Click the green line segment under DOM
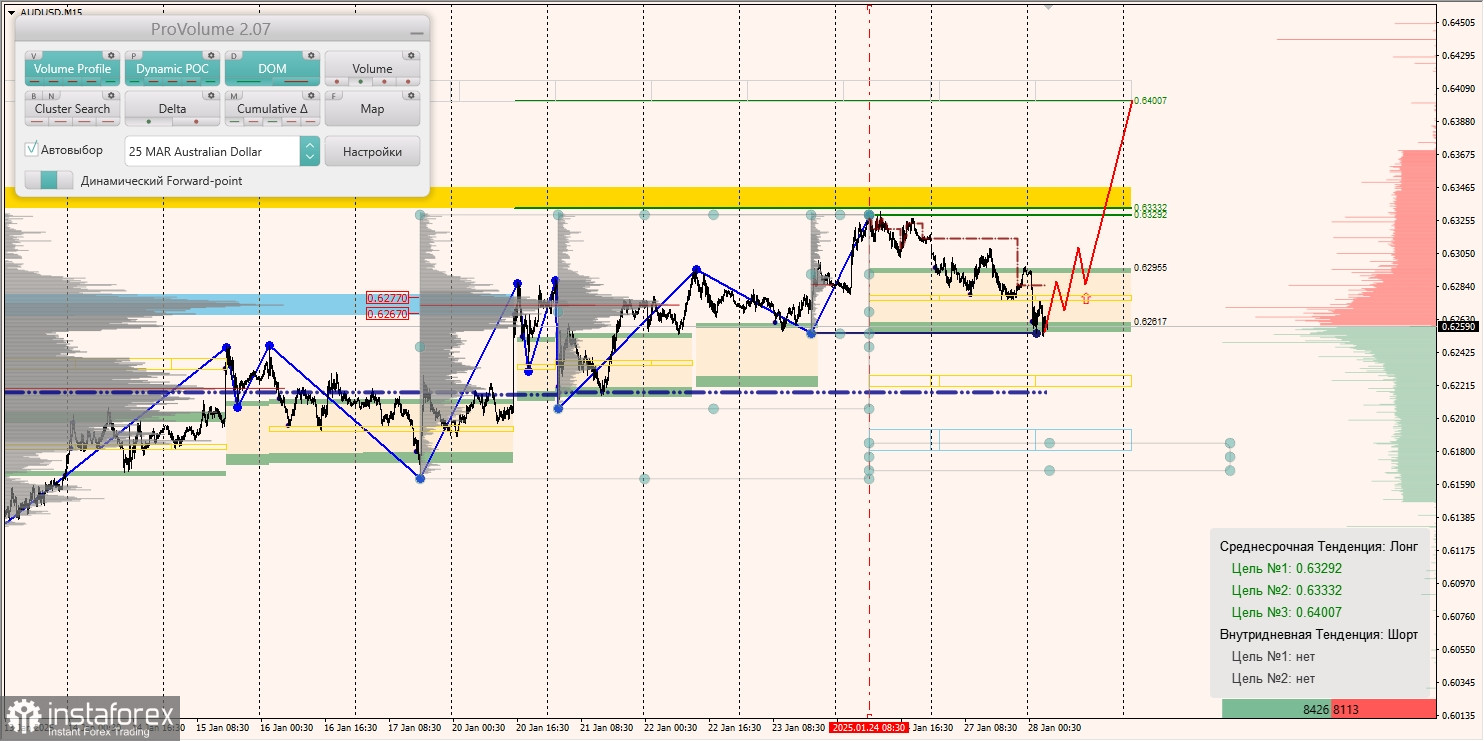 [248, 81]
